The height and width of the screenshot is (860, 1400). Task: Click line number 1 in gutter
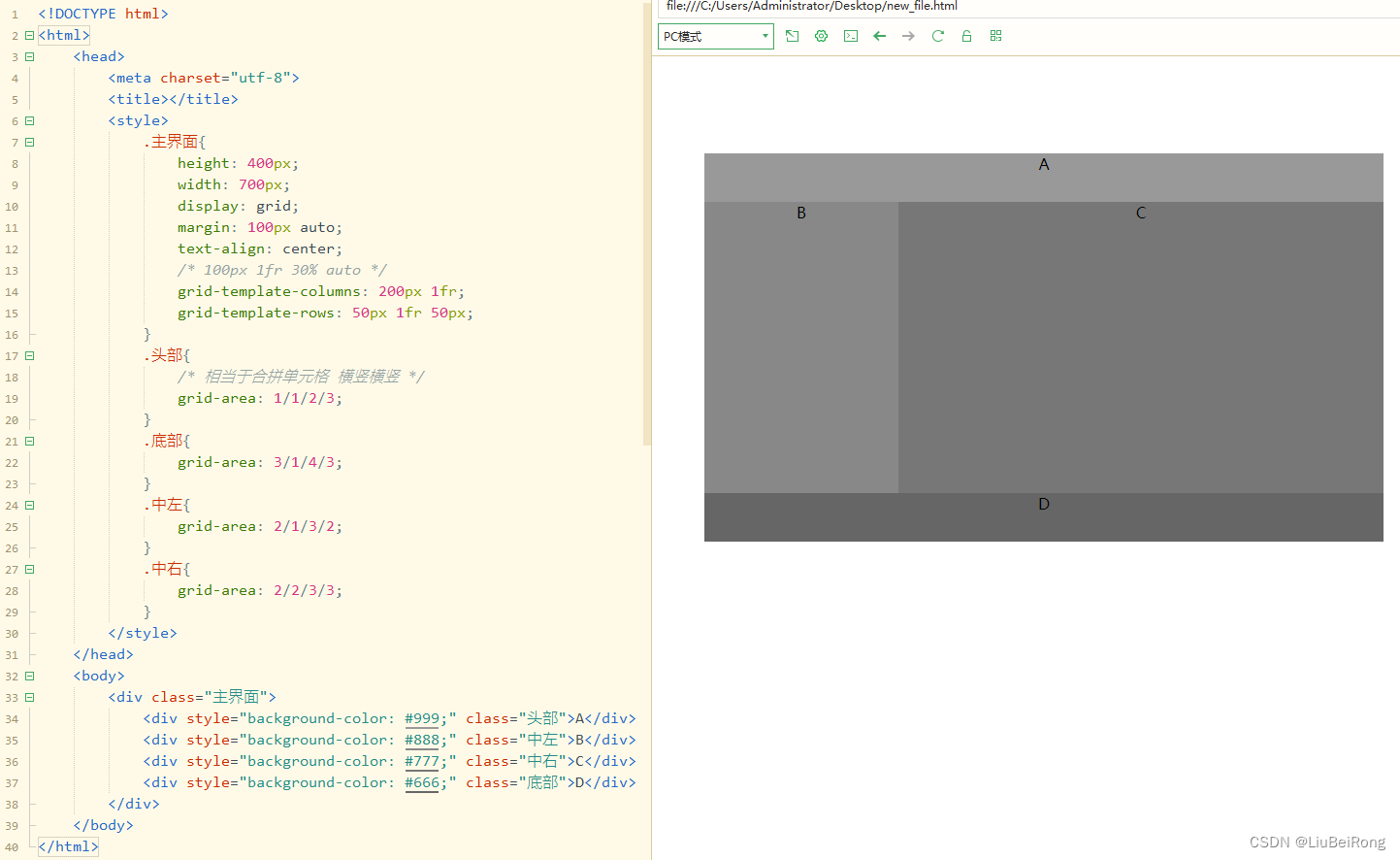tap(15, 15)
